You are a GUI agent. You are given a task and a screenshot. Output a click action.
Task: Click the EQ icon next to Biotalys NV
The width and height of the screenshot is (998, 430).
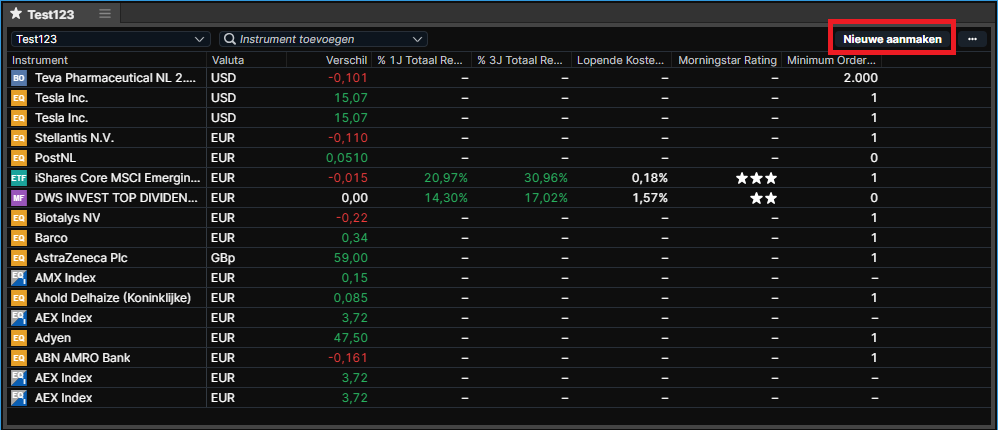pyautogui.click(x=19, y=218)
